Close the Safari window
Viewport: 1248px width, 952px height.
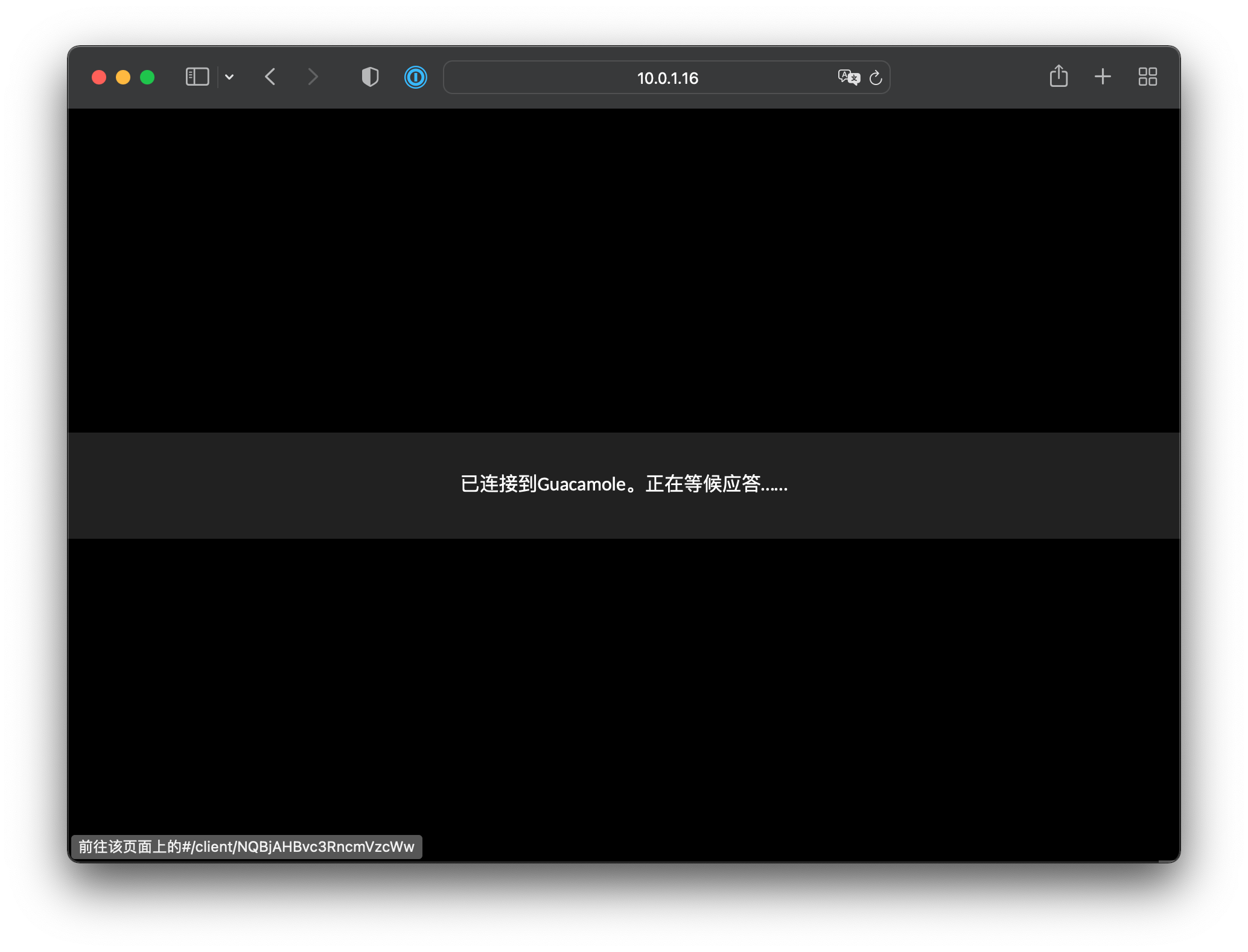tap(99, 77)
